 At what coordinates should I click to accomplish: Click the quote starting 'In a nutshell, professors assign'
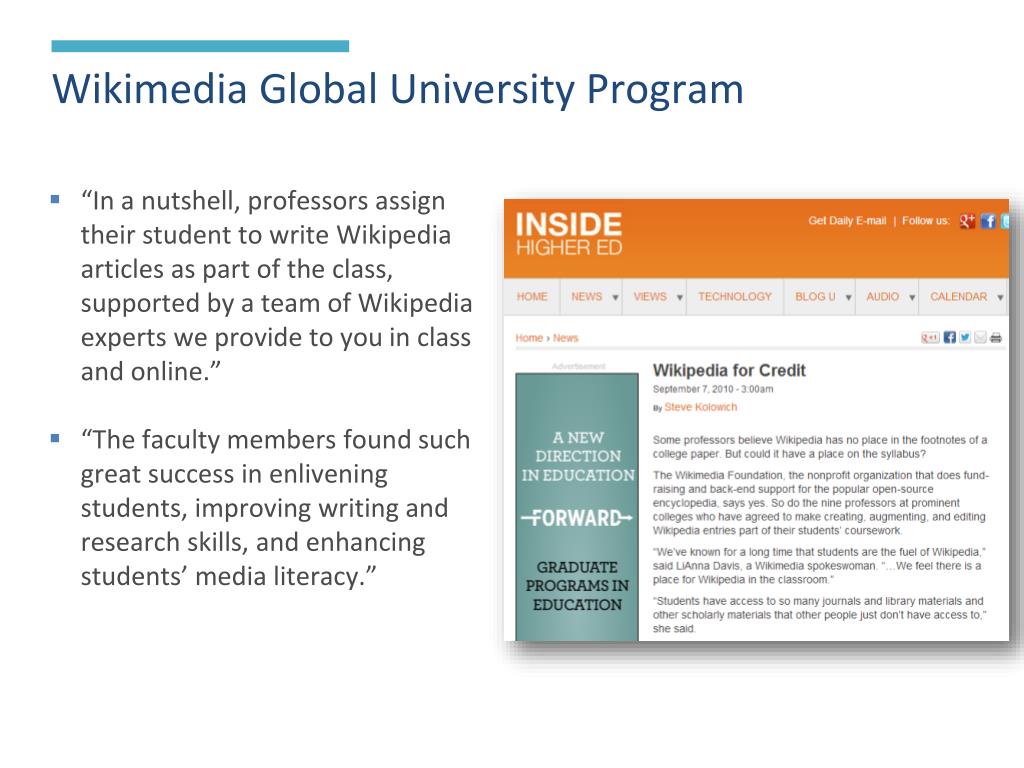(276, 286)
